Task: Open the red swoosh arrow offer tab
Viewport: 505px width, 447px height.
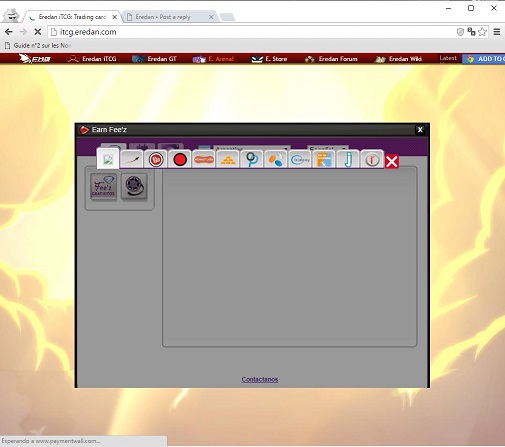Action: pos(132,160)
